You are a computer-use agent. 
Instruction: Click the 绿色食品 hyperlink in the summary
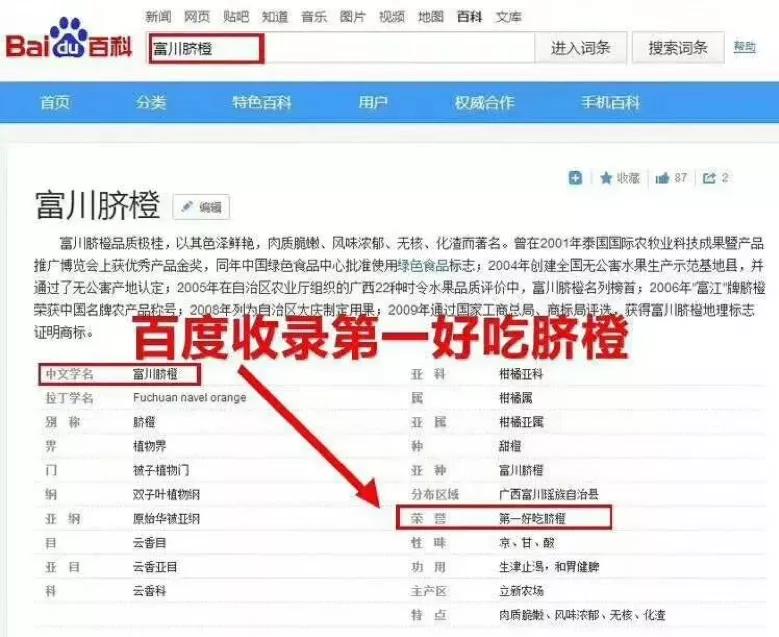click(423, 265)
